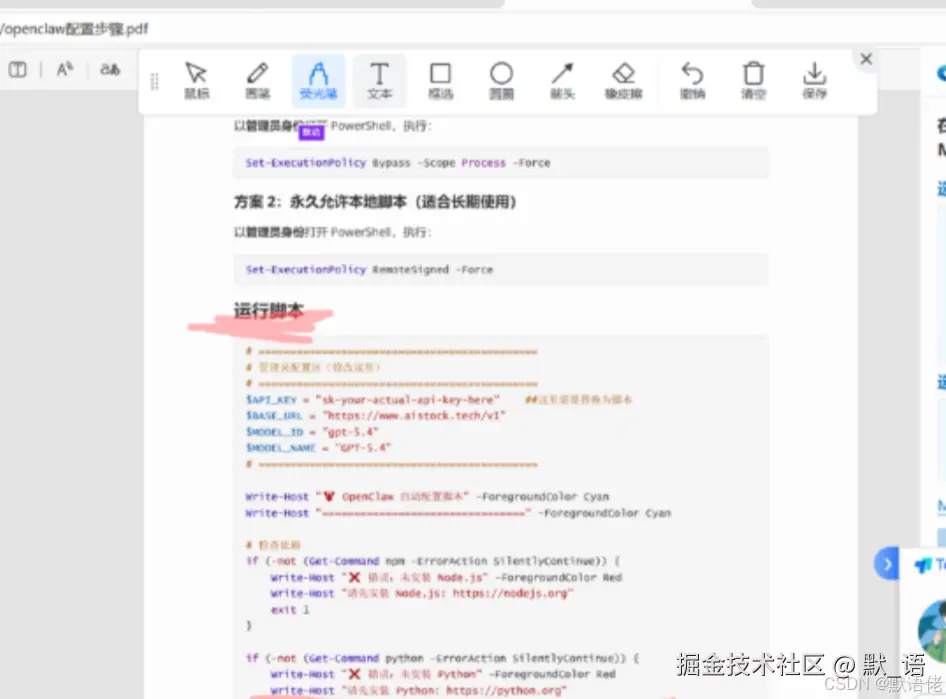Click the 运行脚本 heading
The height and width of the screenshot is (699, 946).
(268, 311)
